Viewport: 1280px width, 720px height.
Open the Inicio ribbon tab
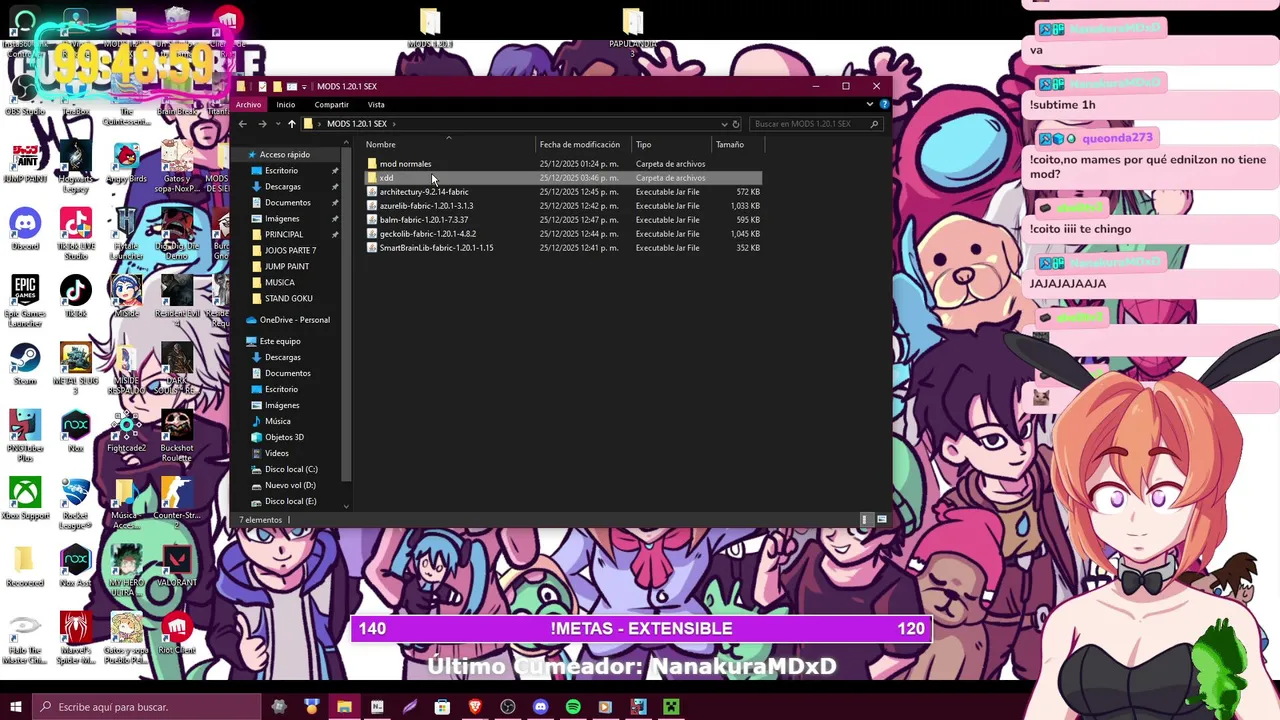pos(286,105)
